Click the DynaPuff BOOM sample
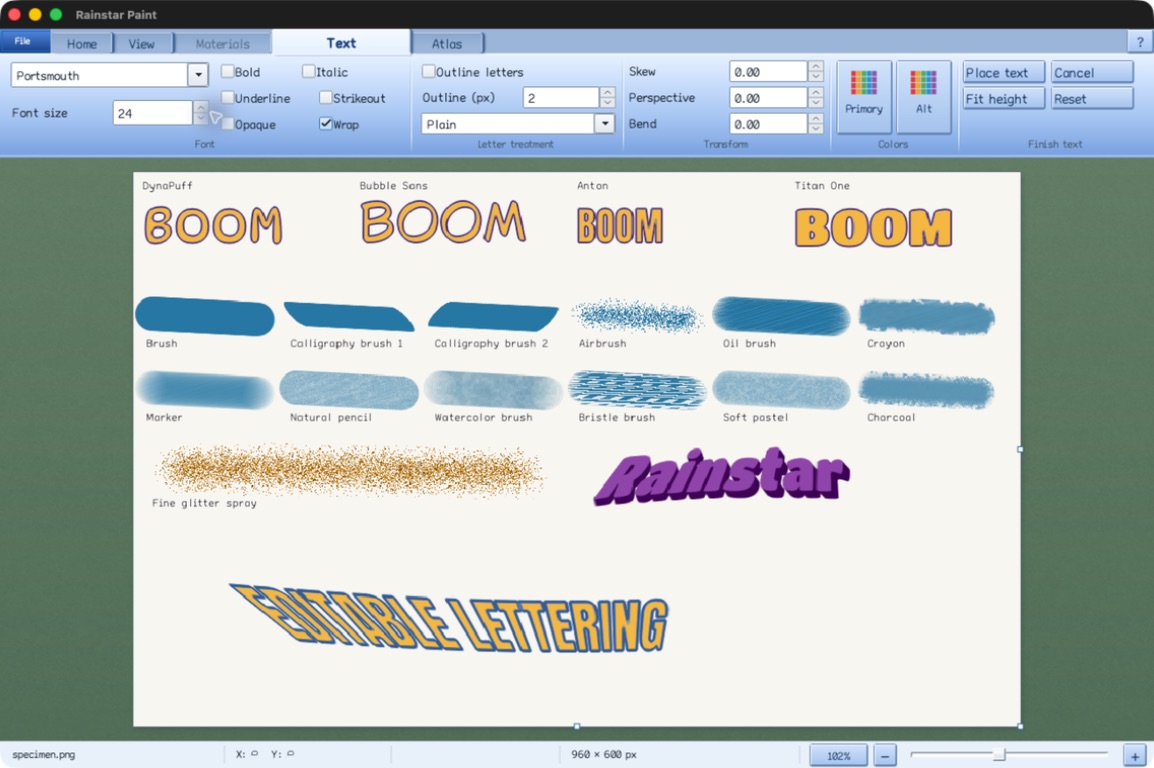Screen dimensions: 1154x768 click(213, 224)
